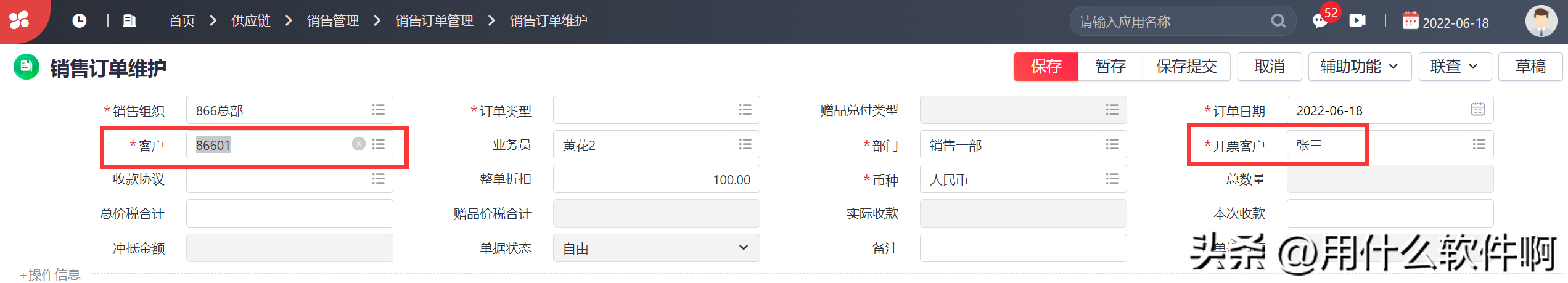Screen dimensions: 1568x283
Task: Expand the 辅助功能 dropdown
Action: tap(1359, 67)
